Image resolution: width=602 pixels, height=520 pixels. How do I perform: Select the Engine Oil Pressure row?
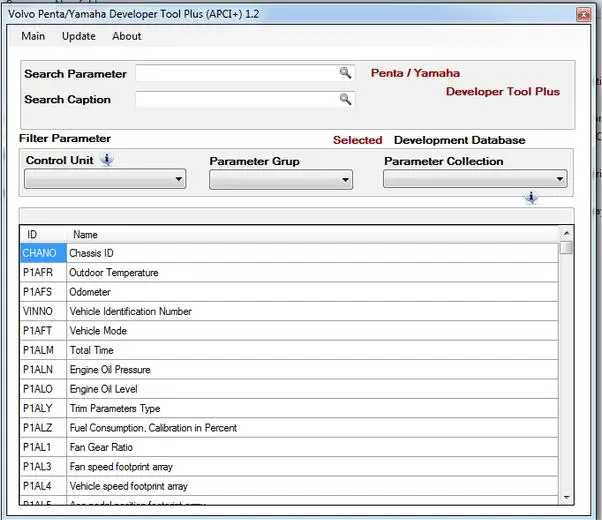(x=289, y=369)
